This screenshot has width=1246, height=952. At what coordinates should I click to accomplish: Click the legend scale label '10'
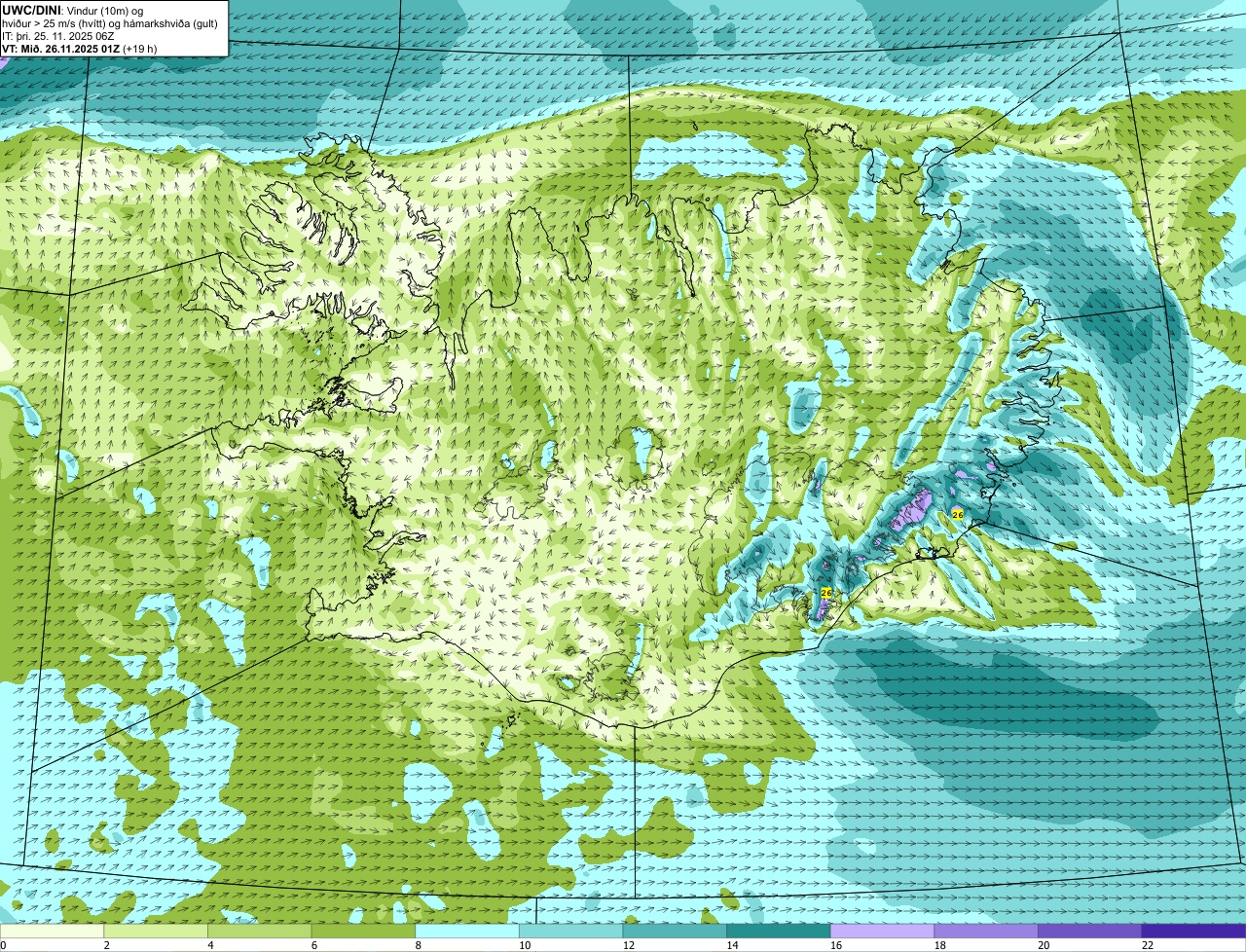click(x=525, y=945)
